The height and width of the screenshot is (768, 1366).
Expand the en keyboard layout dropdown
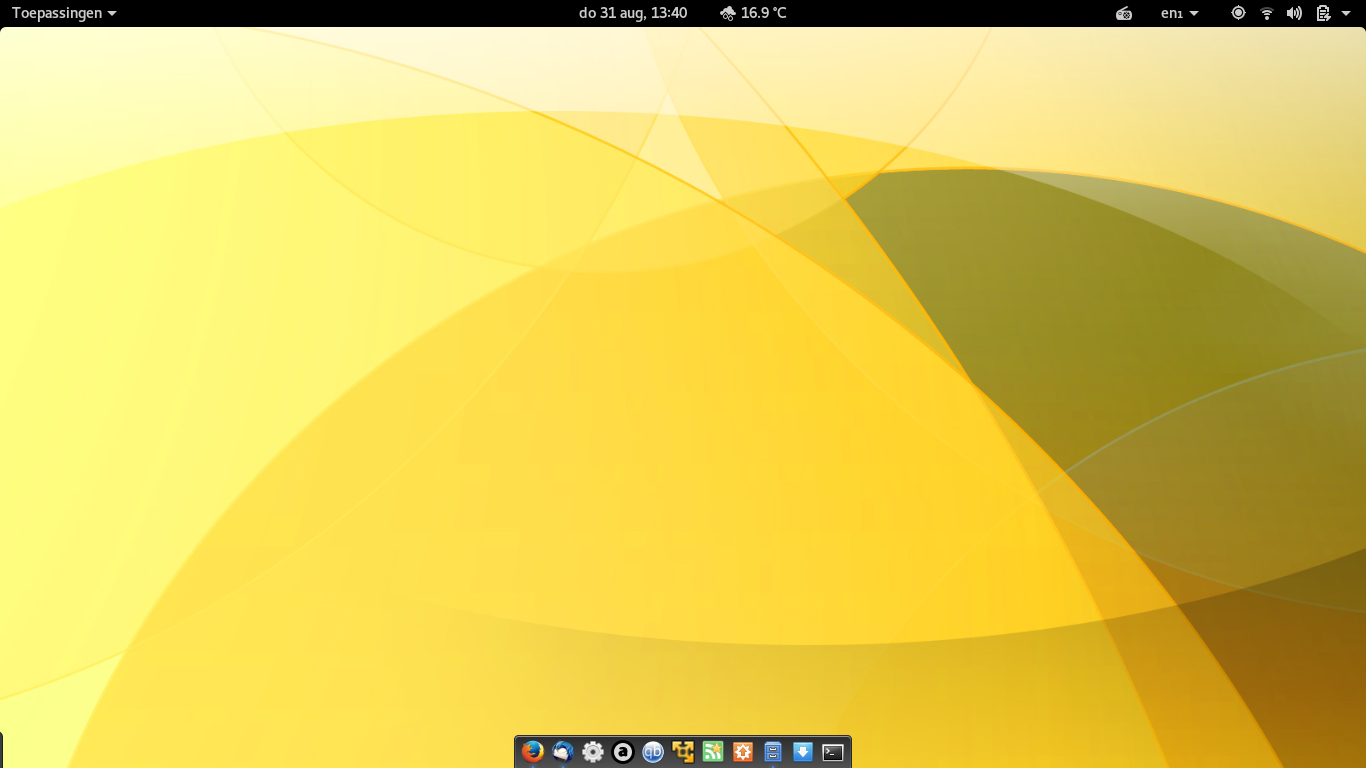point(1179,13)
